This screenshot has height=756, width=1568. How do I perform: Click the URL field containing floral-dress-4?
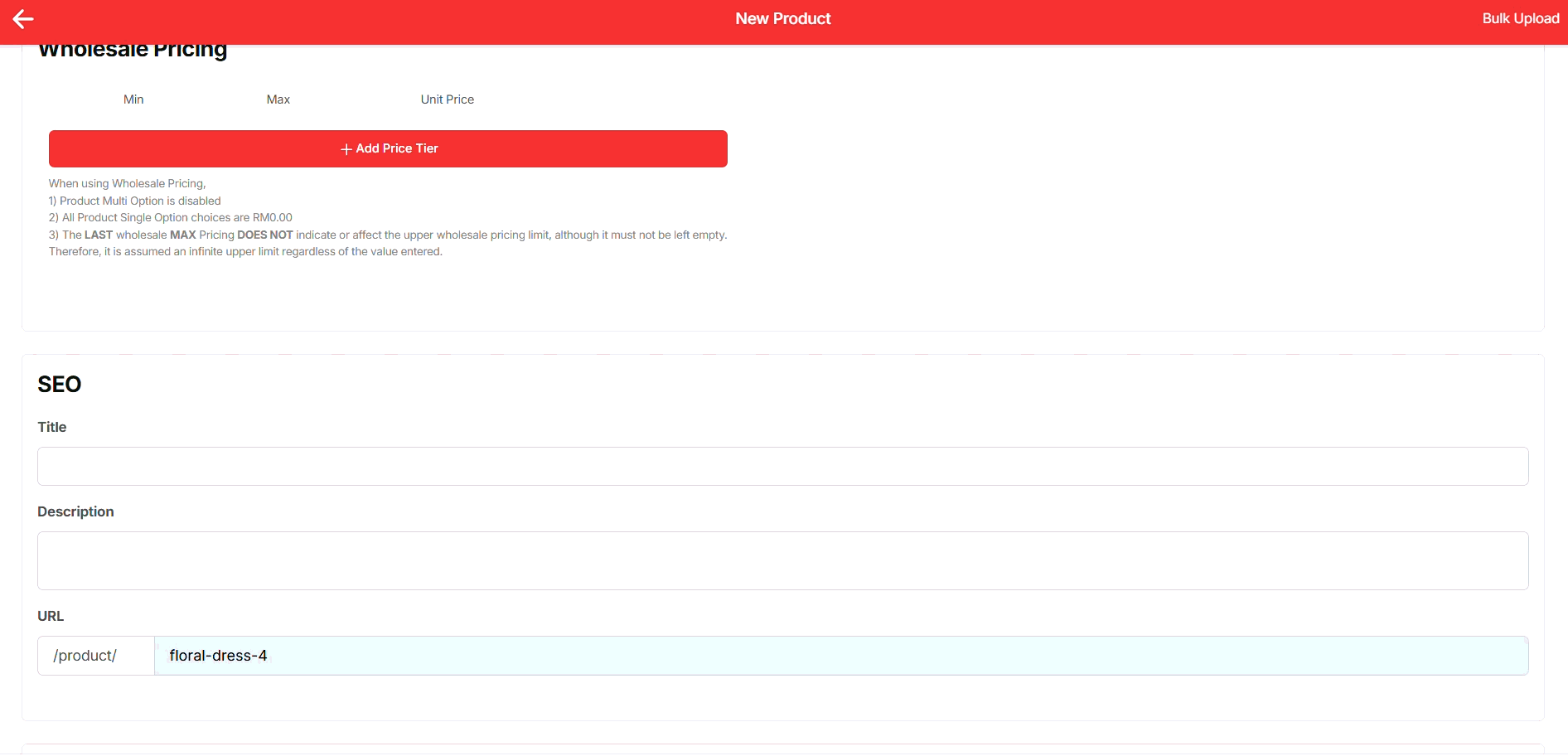tap(840, 656)
